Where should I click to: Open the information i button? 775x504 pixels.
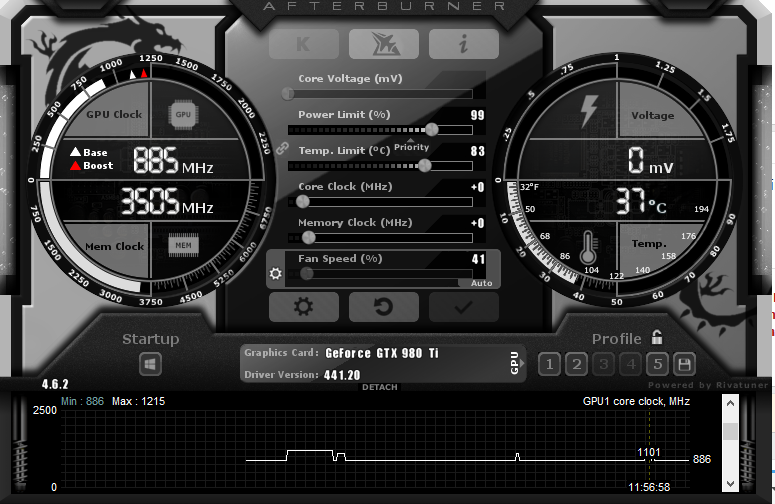[464, 44]
